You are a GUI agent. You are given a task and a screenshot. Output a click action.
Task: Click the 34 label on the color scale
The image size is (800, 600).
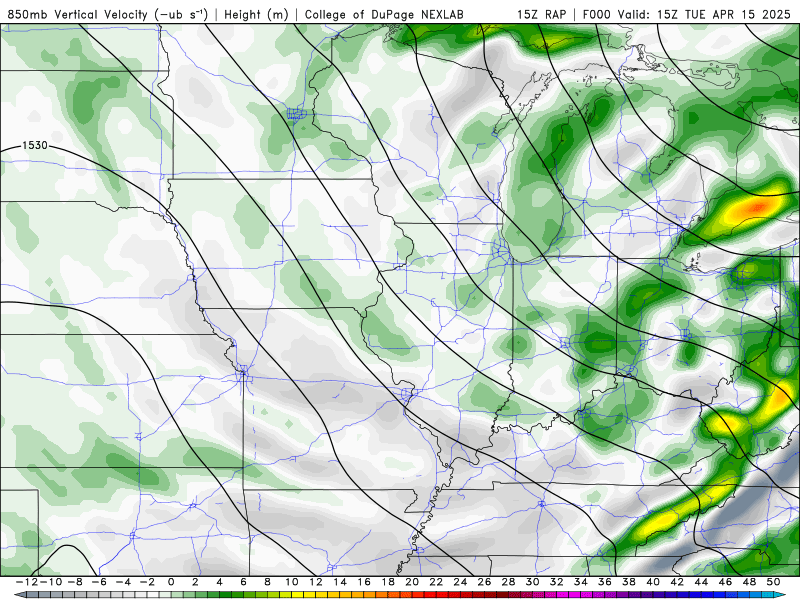(x=581, y=582)
